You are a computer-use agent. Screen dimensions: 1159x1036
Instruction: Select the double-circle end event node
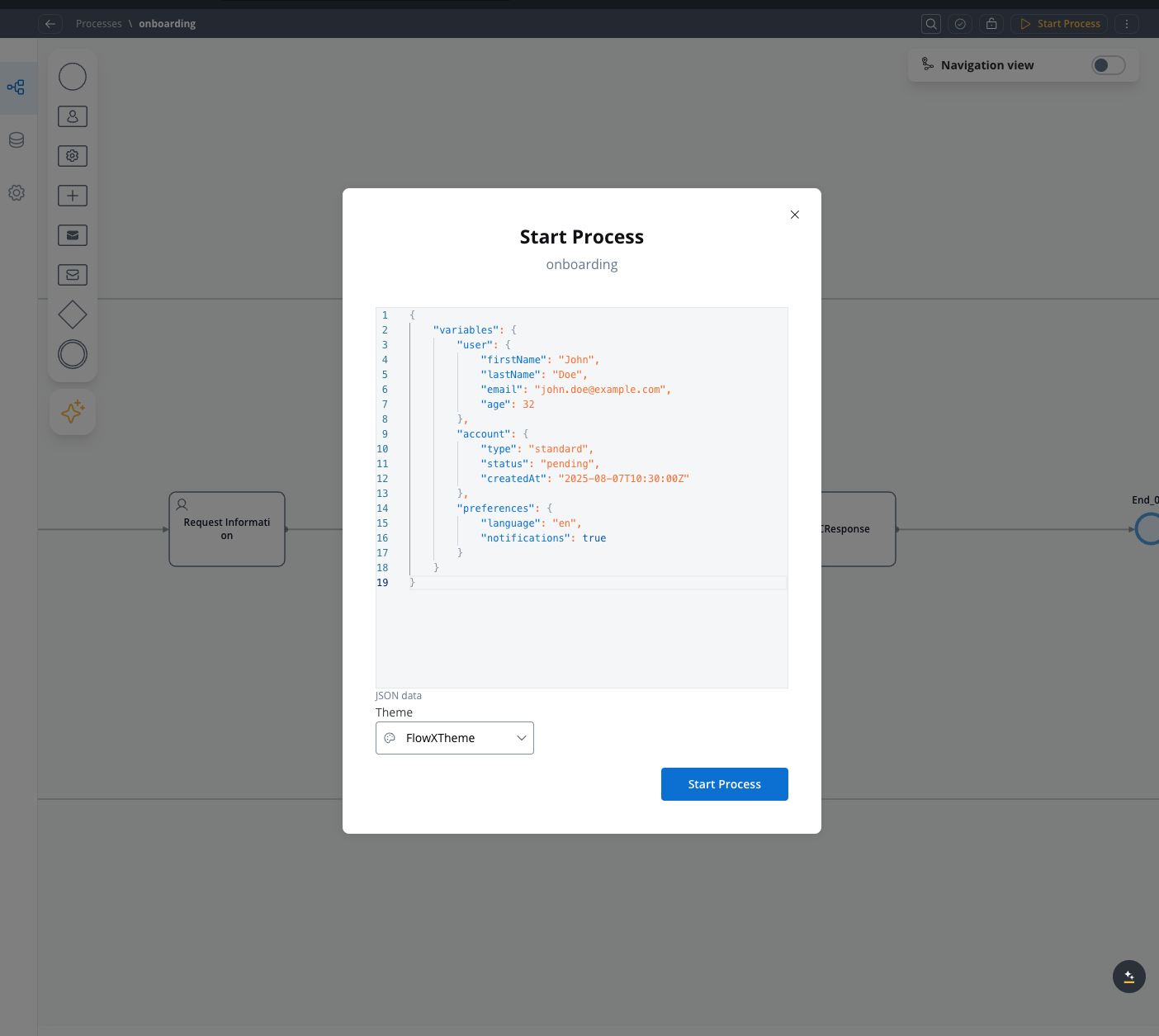point(73,354)
